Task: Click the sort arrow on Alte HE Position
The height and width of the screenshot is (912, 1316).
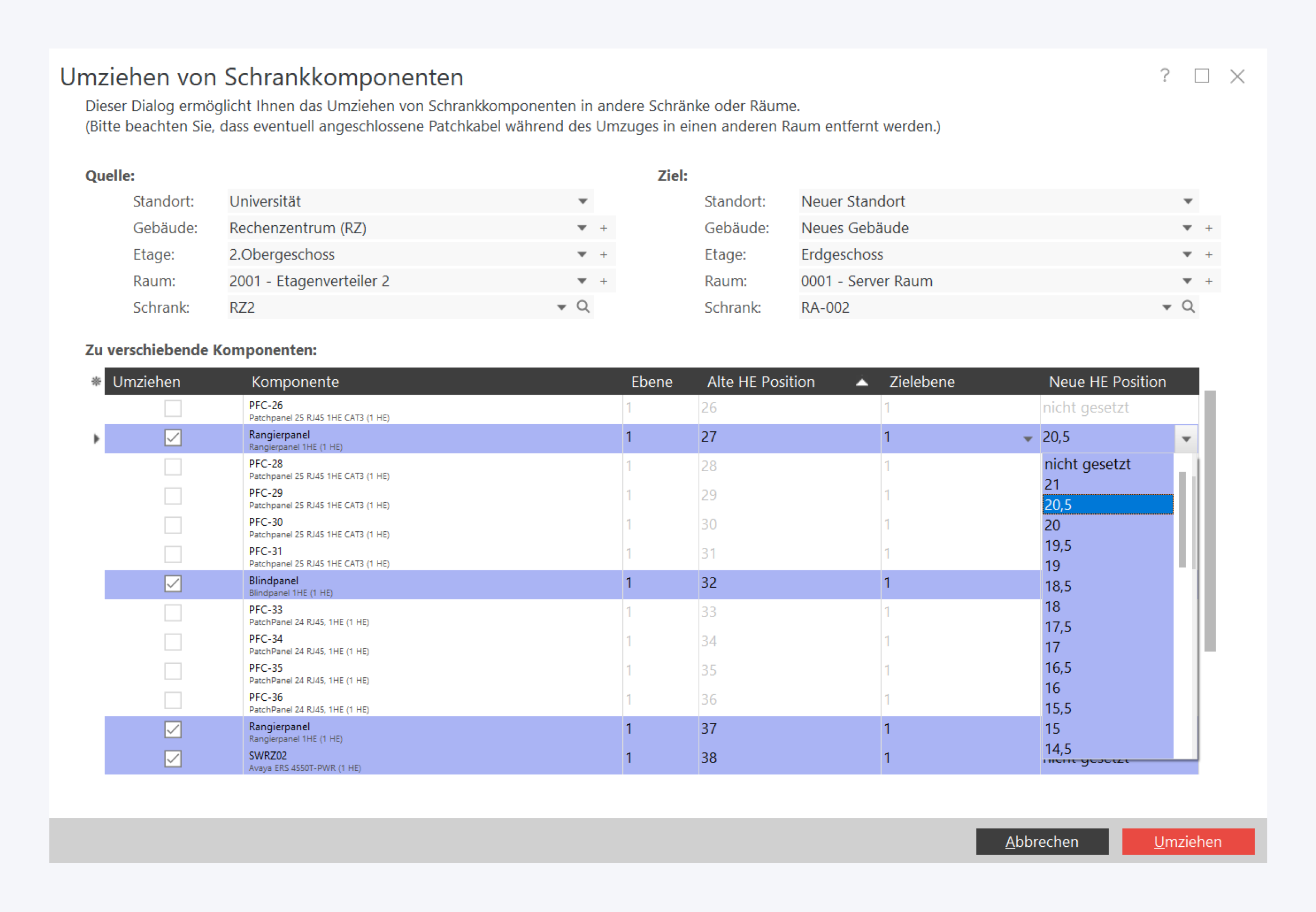Action: [862, 382]
